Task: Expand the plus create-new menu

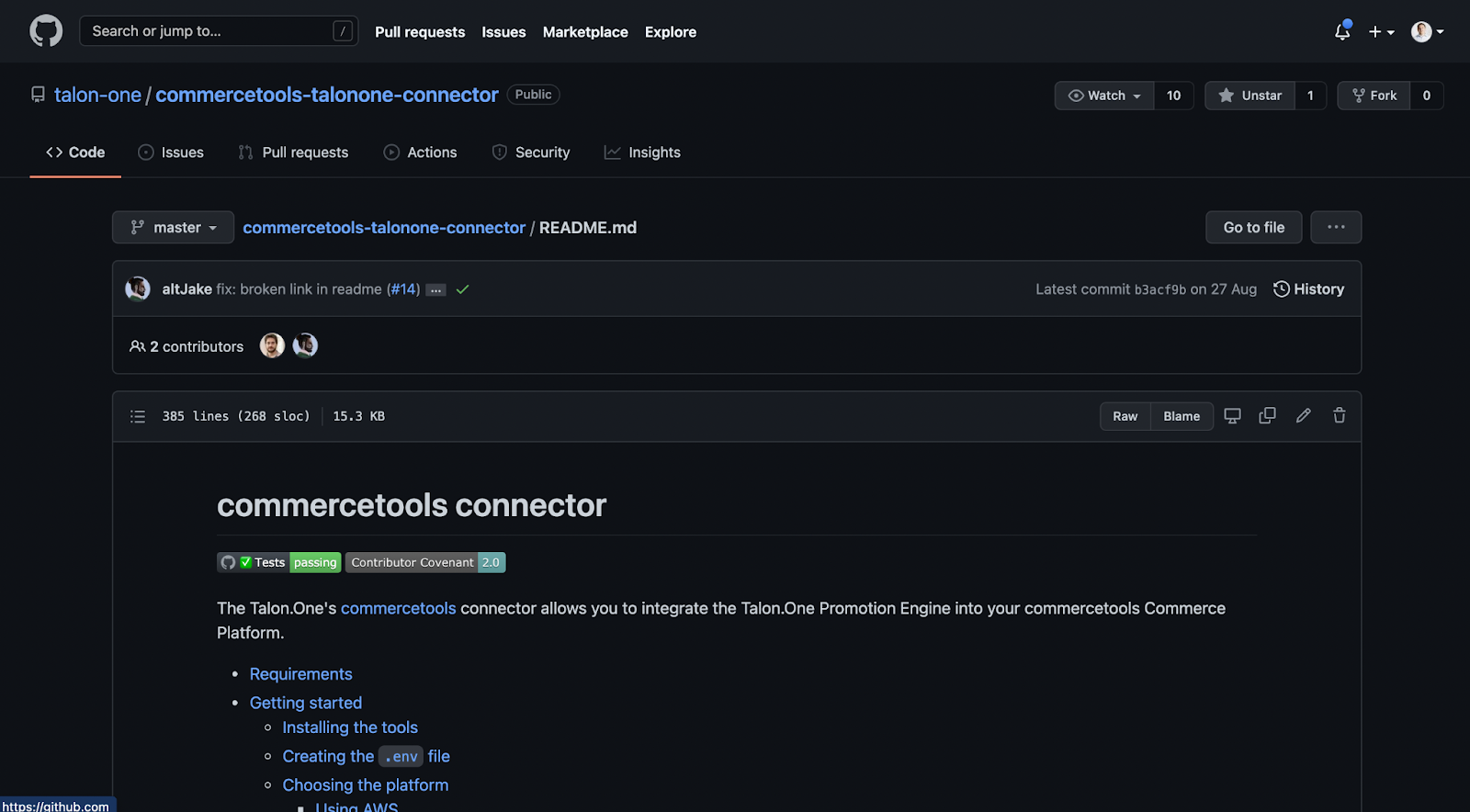Action: pos(1381,31)
